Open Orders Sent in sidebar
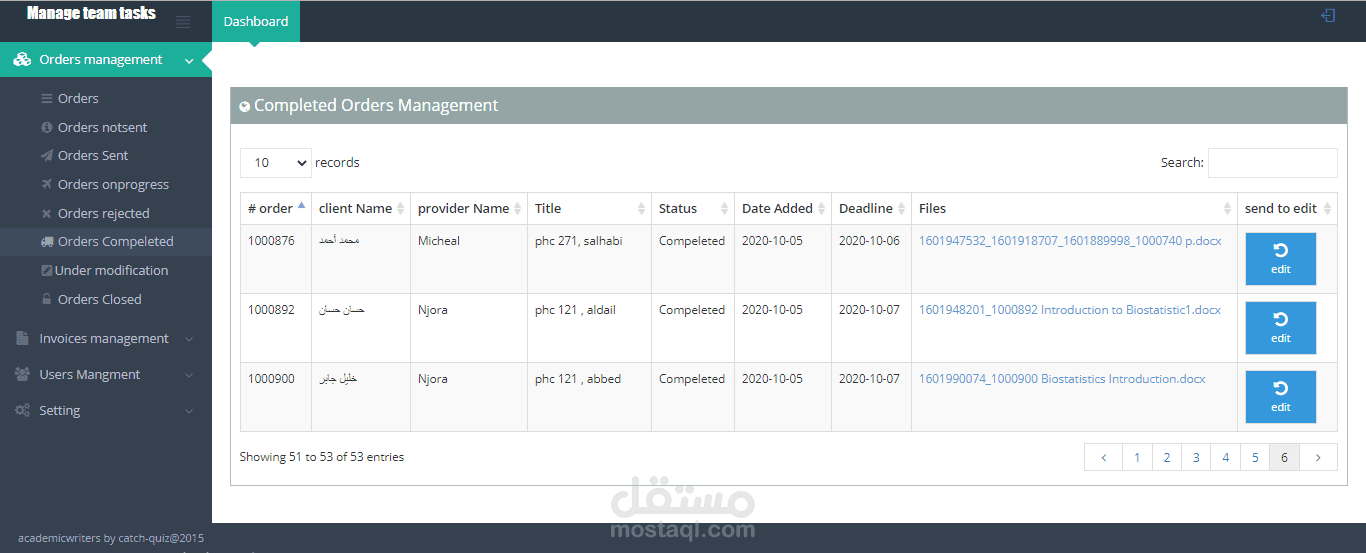The image size is (1366, 553). point(93,155)
